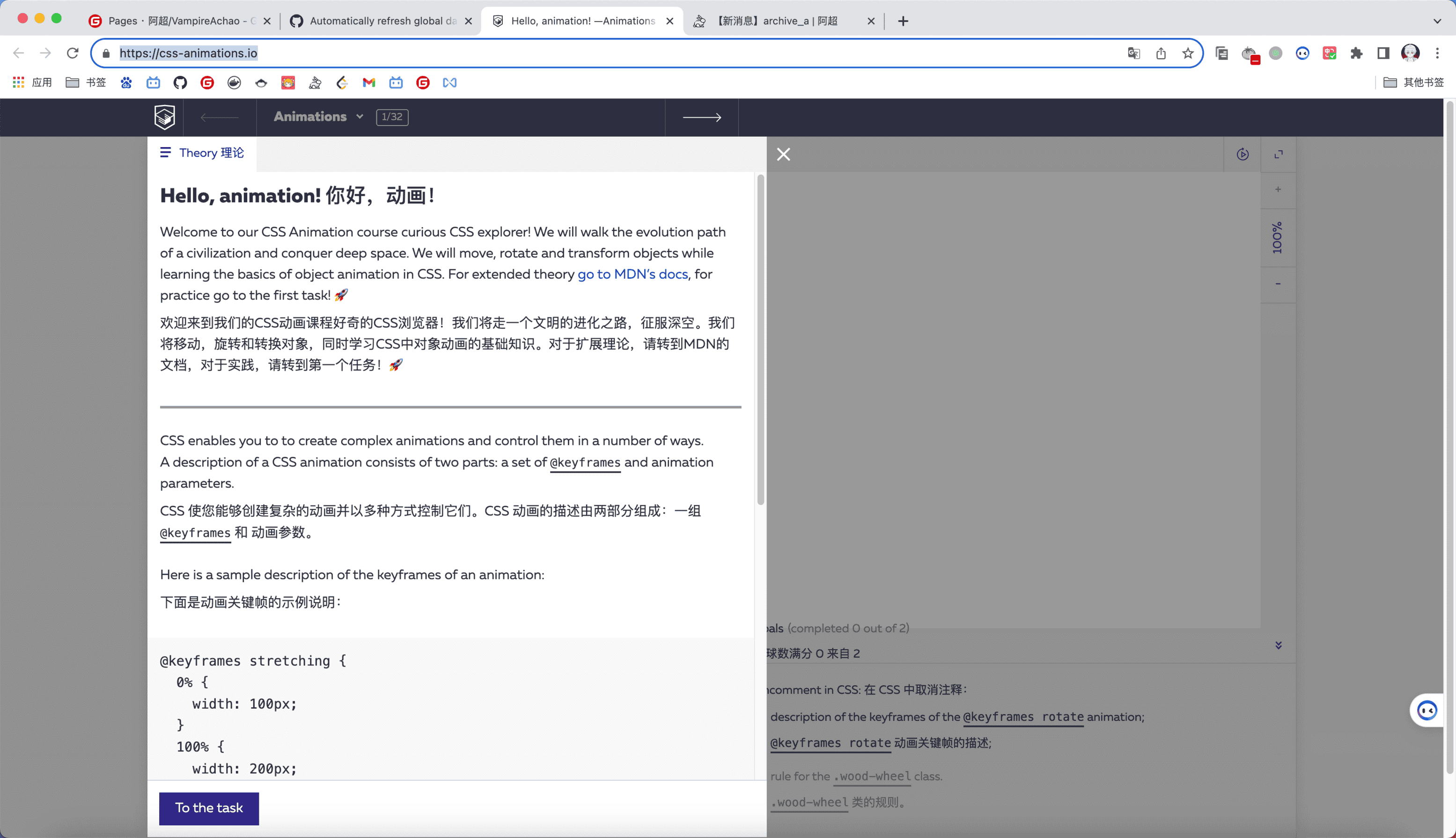
Task: Open the Animations course dropdown
Action: (x=318, y=117)
